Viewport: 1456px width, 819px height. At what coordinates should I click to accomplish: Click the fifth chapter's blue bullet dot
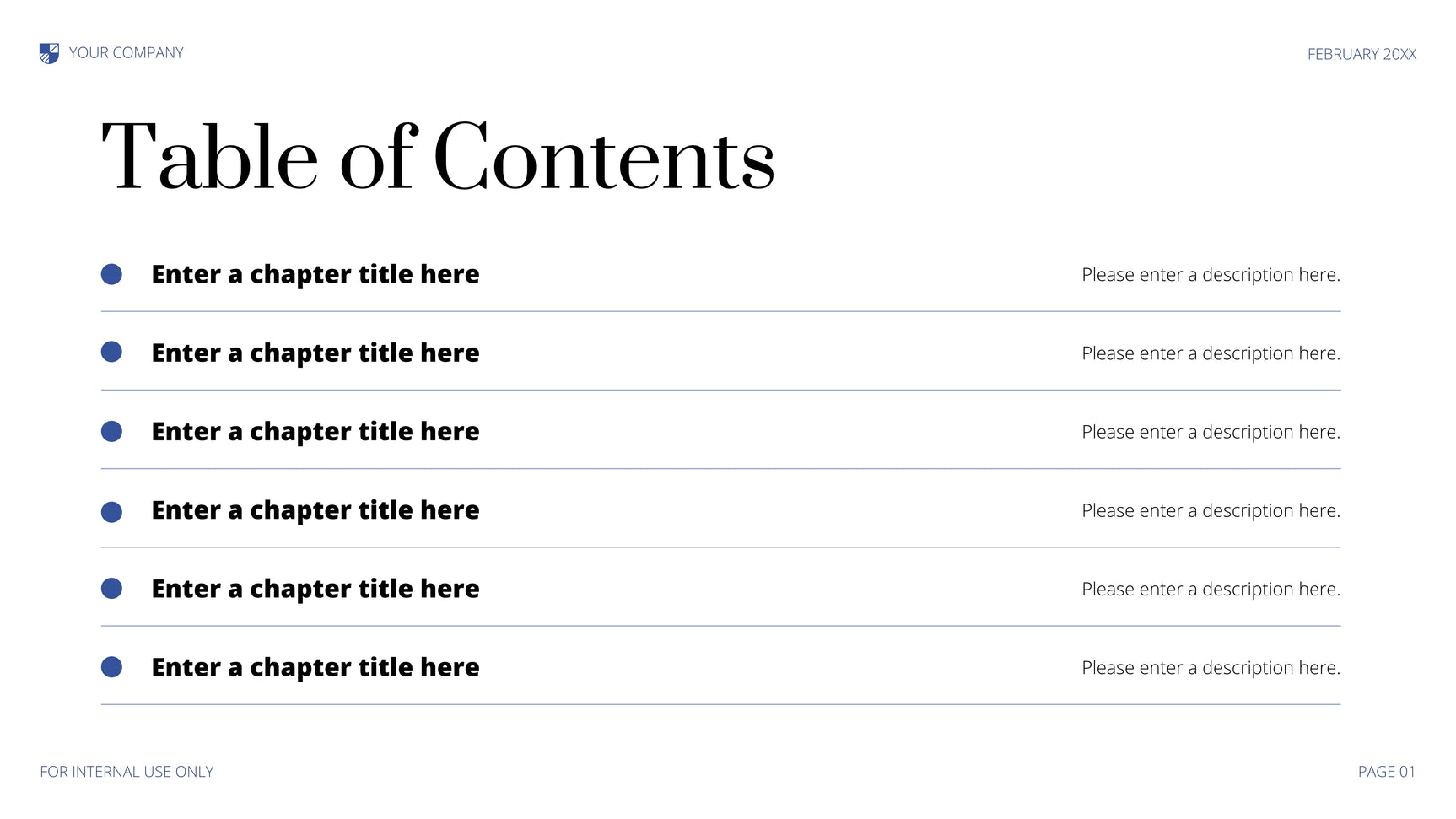click(111, 589)
